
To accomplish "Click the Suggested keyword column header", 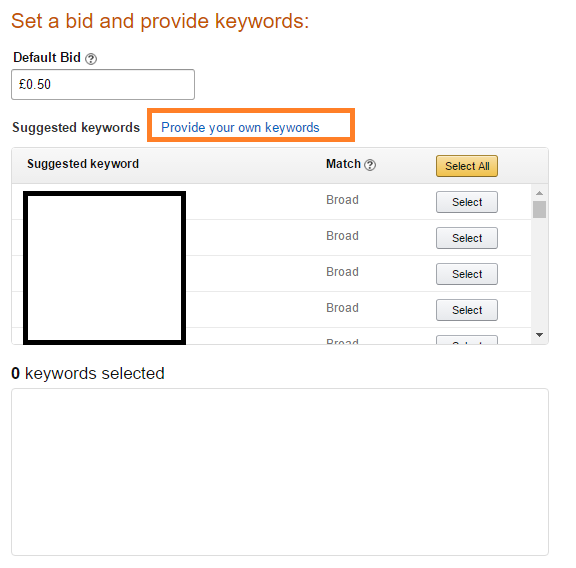I will [83, 164].
